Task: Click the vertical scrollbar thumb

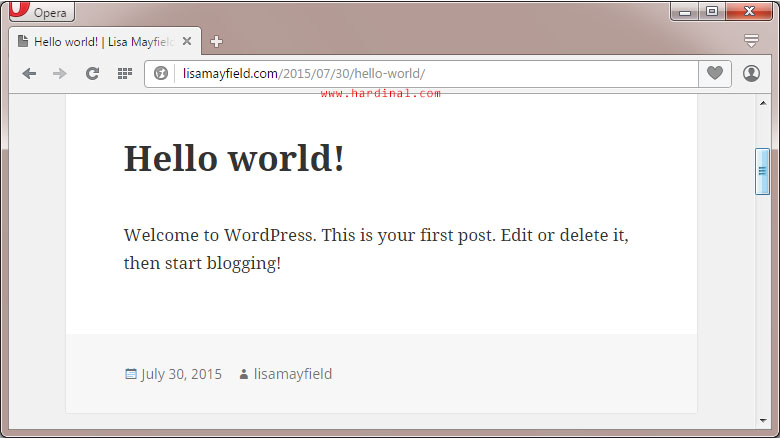Action: 762,171
